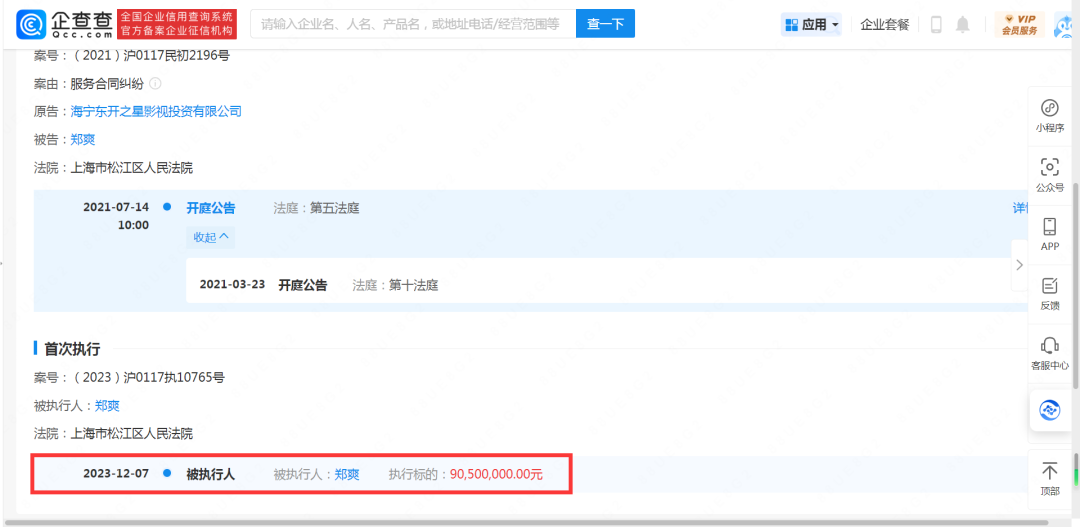
Task: Click execution amount 90,500,000.00元
Action: (x=497, y=474)
